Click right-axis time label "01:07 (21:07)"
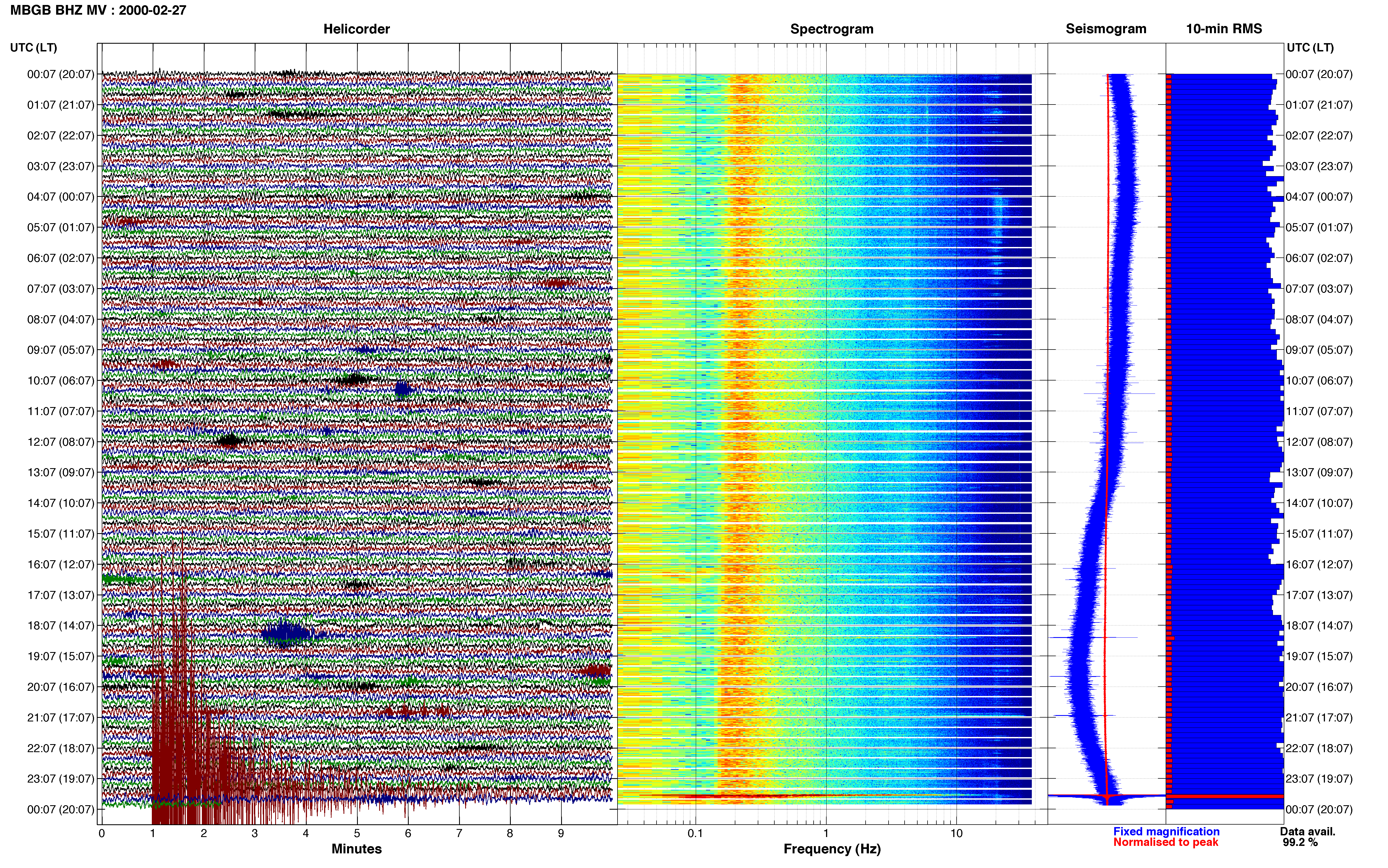The image size is (1388, 868). (x=1319, y=105)
